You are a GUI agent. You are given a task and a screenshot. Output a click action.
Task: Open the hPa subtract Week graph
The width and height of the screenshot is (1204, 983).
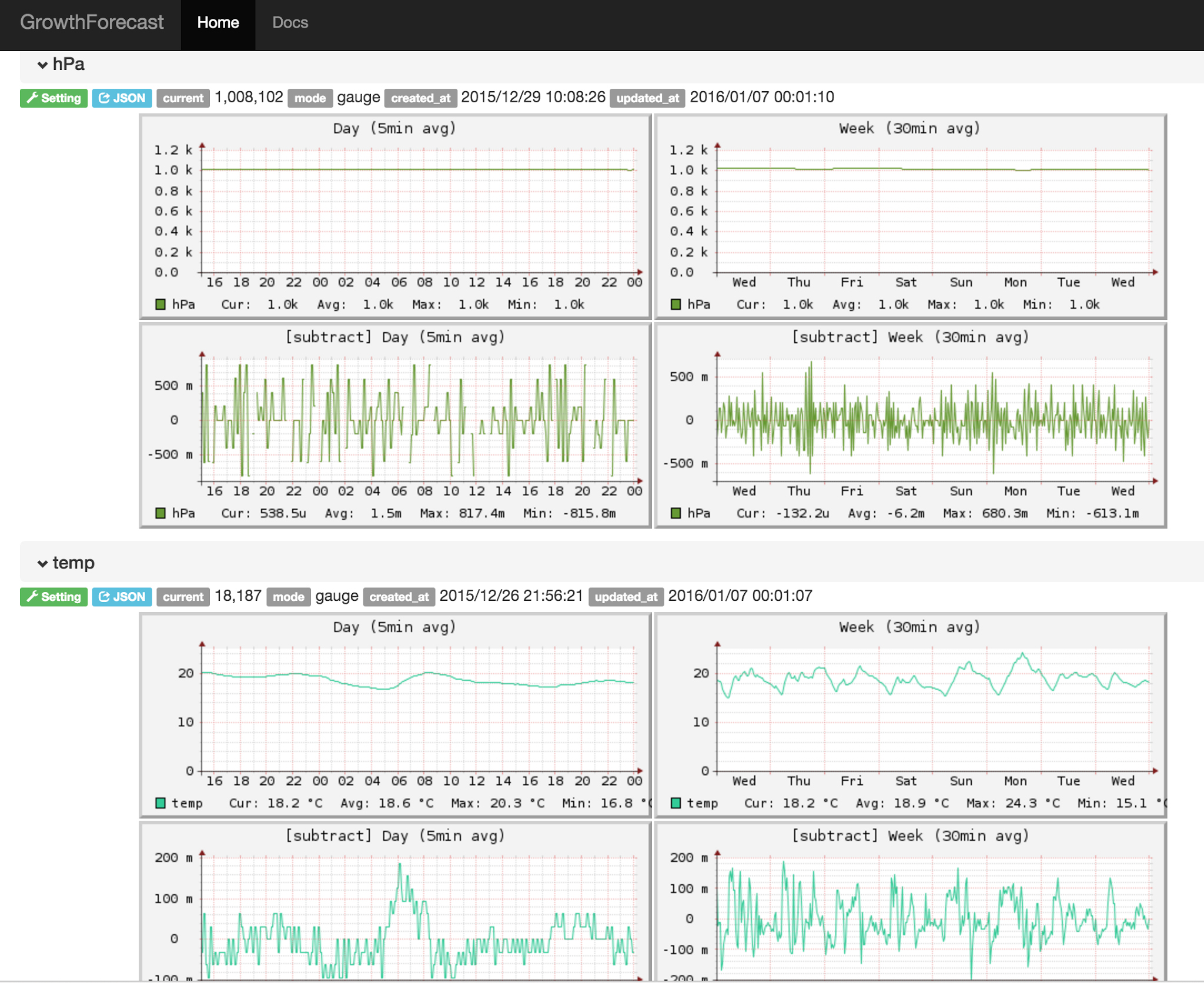tap(910, 425)
